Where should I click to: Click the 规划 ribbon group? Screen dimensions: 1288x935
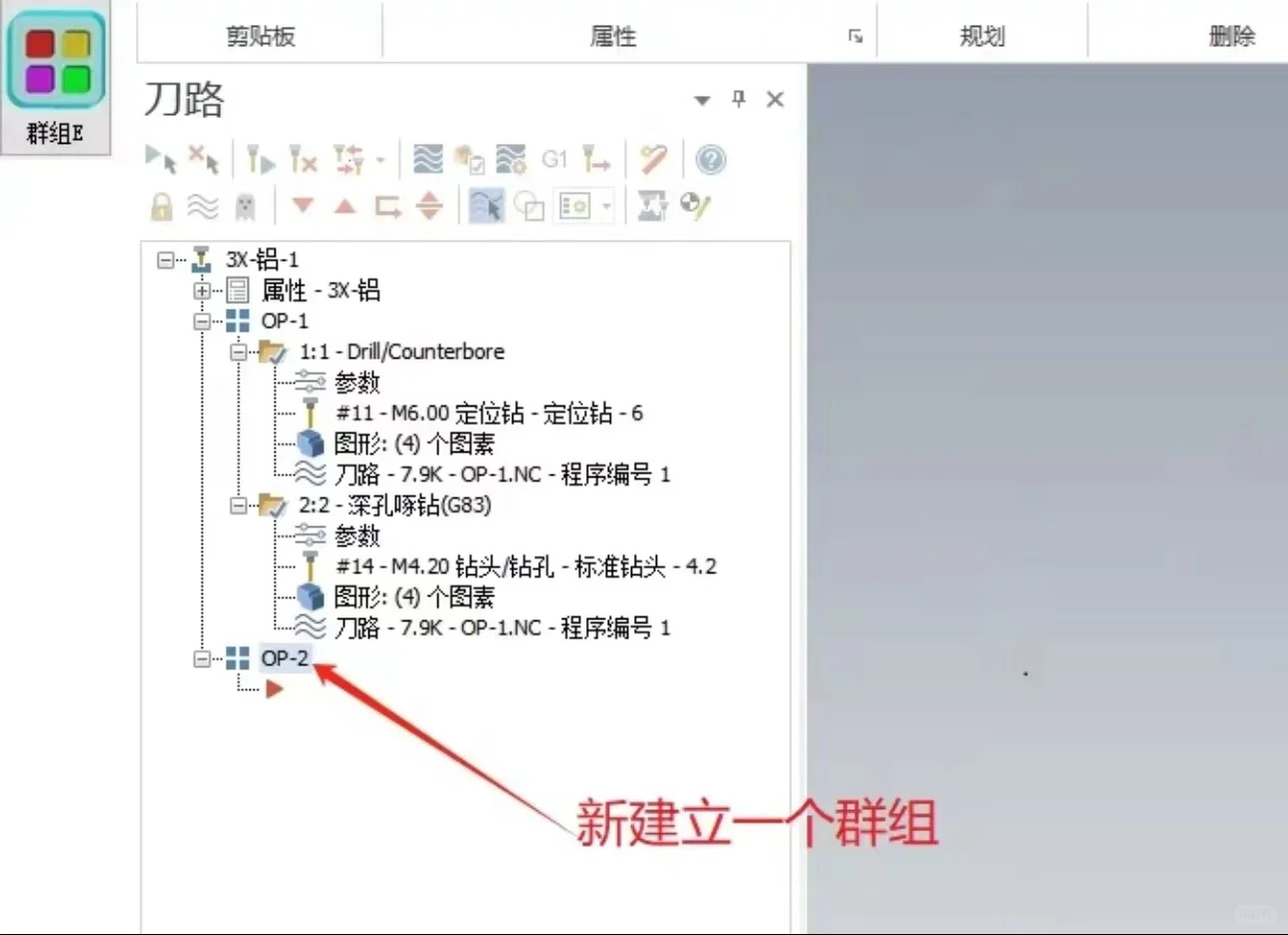982,35
